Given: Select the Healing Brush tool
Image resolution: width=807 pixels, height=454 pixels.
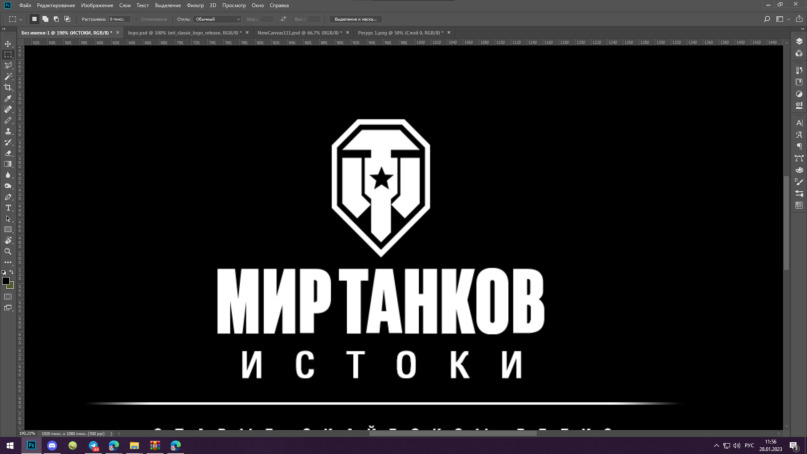Looking at the screenshot, I should [x=8, y=110].
